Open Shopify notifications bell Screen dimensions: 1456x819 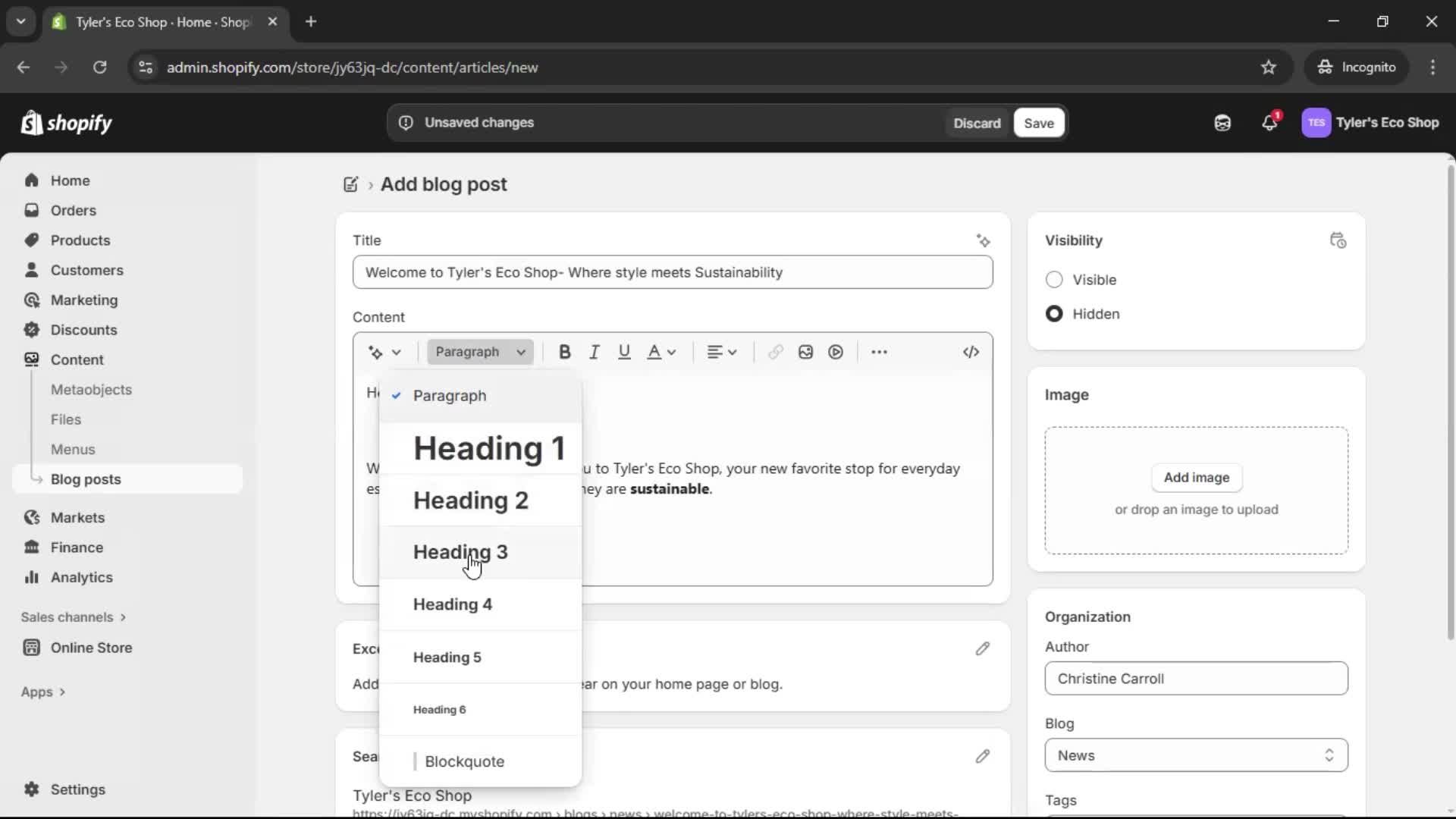[x=1270, y=122]
